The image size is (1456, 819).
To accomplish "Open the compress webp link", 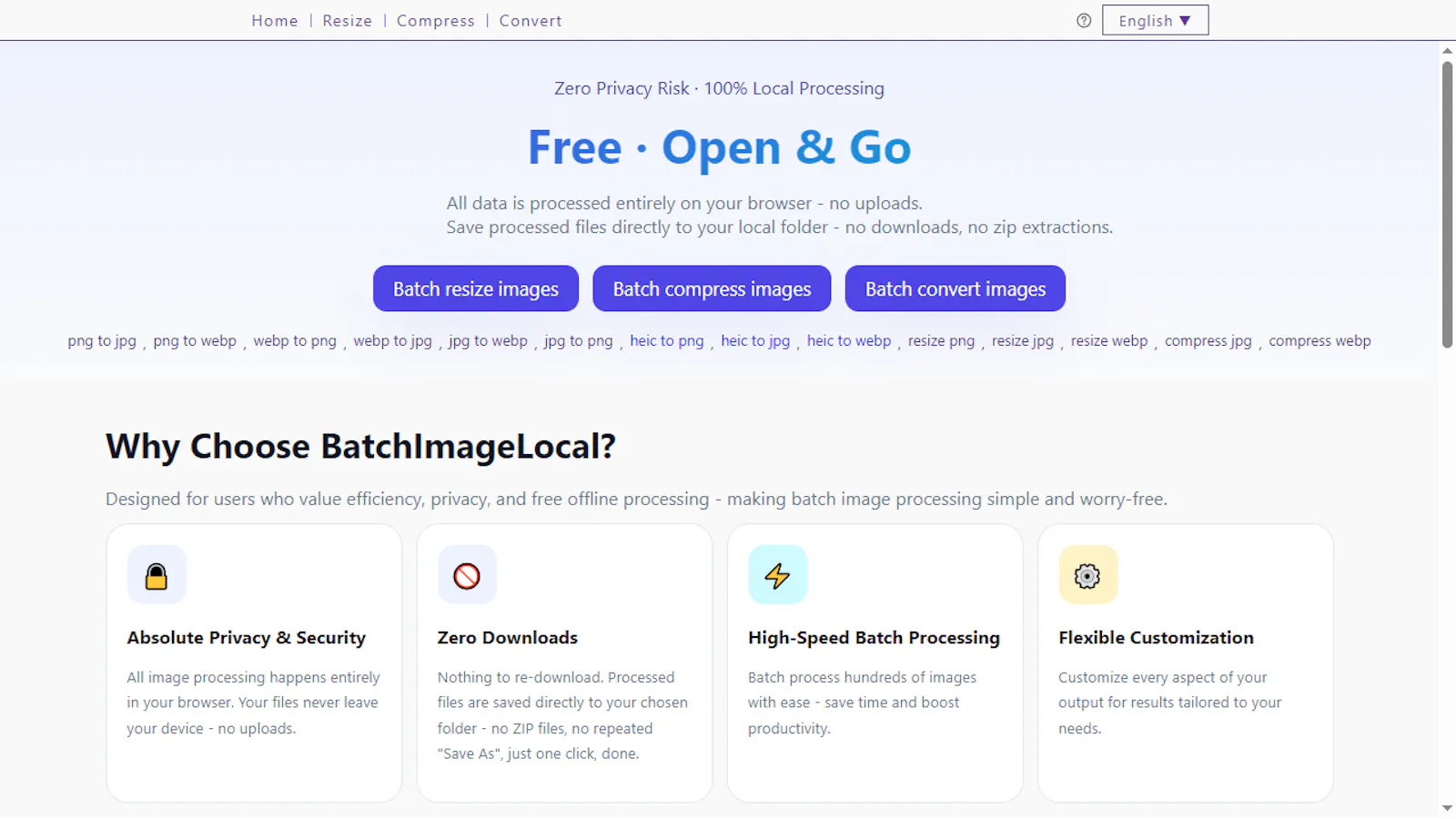I will (x=1319, y=341).
